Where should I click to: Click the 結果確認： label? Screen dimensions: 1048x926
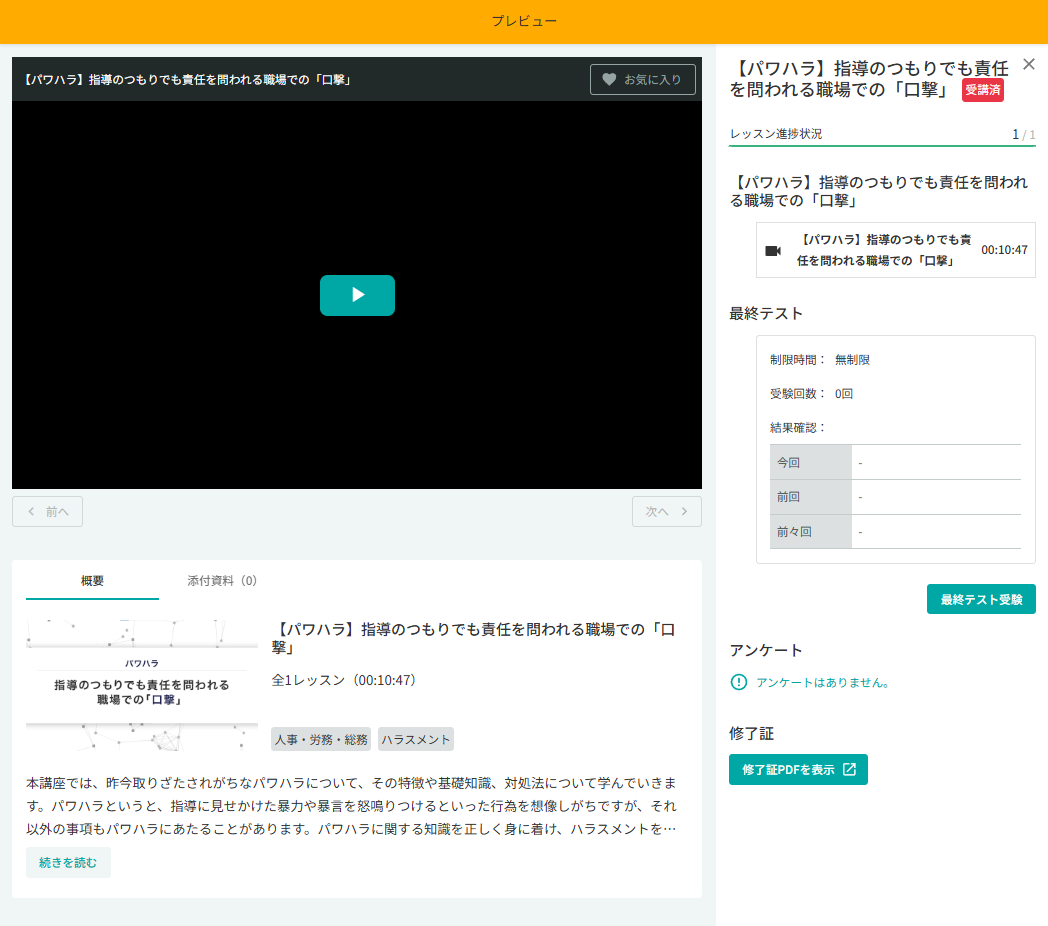pos(798,428)
